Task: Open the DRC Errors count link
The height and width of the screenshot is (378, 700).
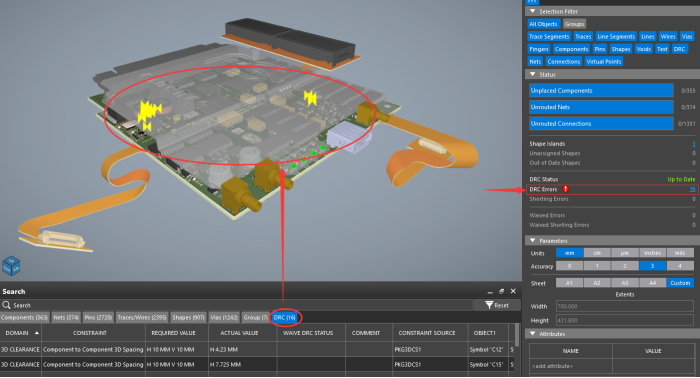Action: tap(692, 189)
